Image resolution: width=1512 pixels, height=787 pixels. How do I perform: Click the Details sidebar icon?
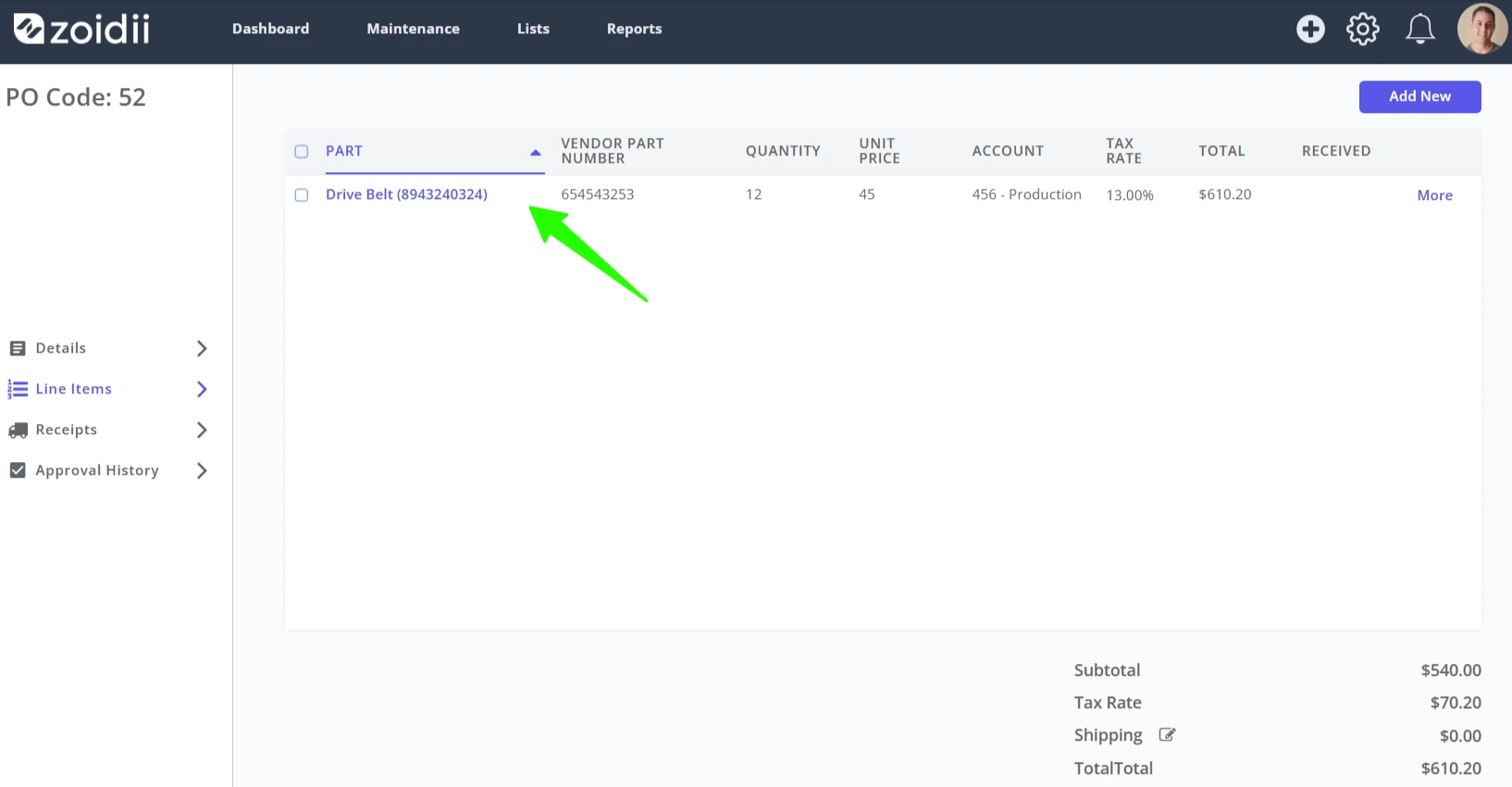point(18,348)
